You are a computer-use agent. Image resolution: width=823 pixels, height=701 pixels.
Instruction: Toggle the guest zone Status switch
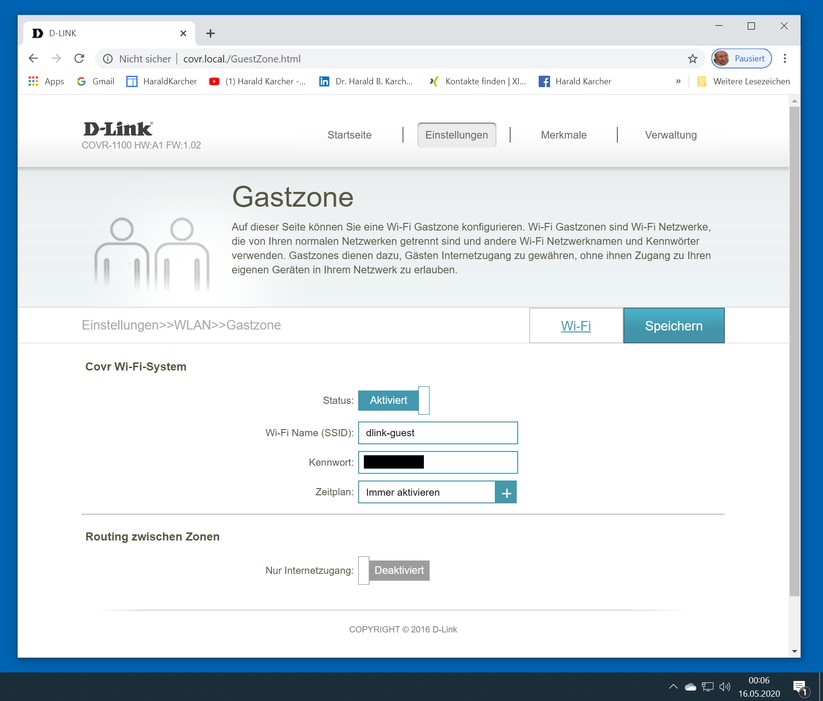(x=394, y=400)
